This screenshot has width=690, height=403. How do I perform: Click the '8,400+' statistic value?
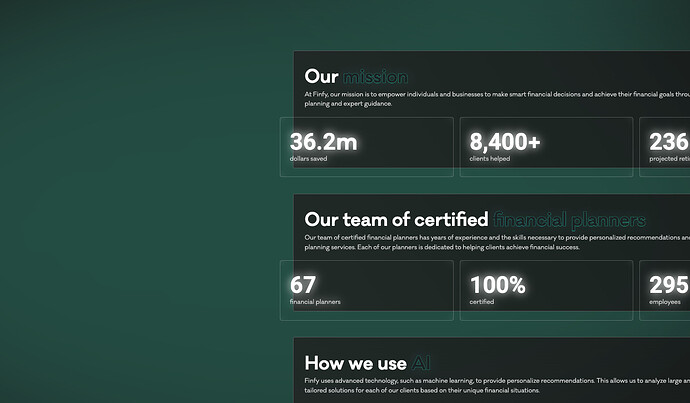tap(505, 142)
